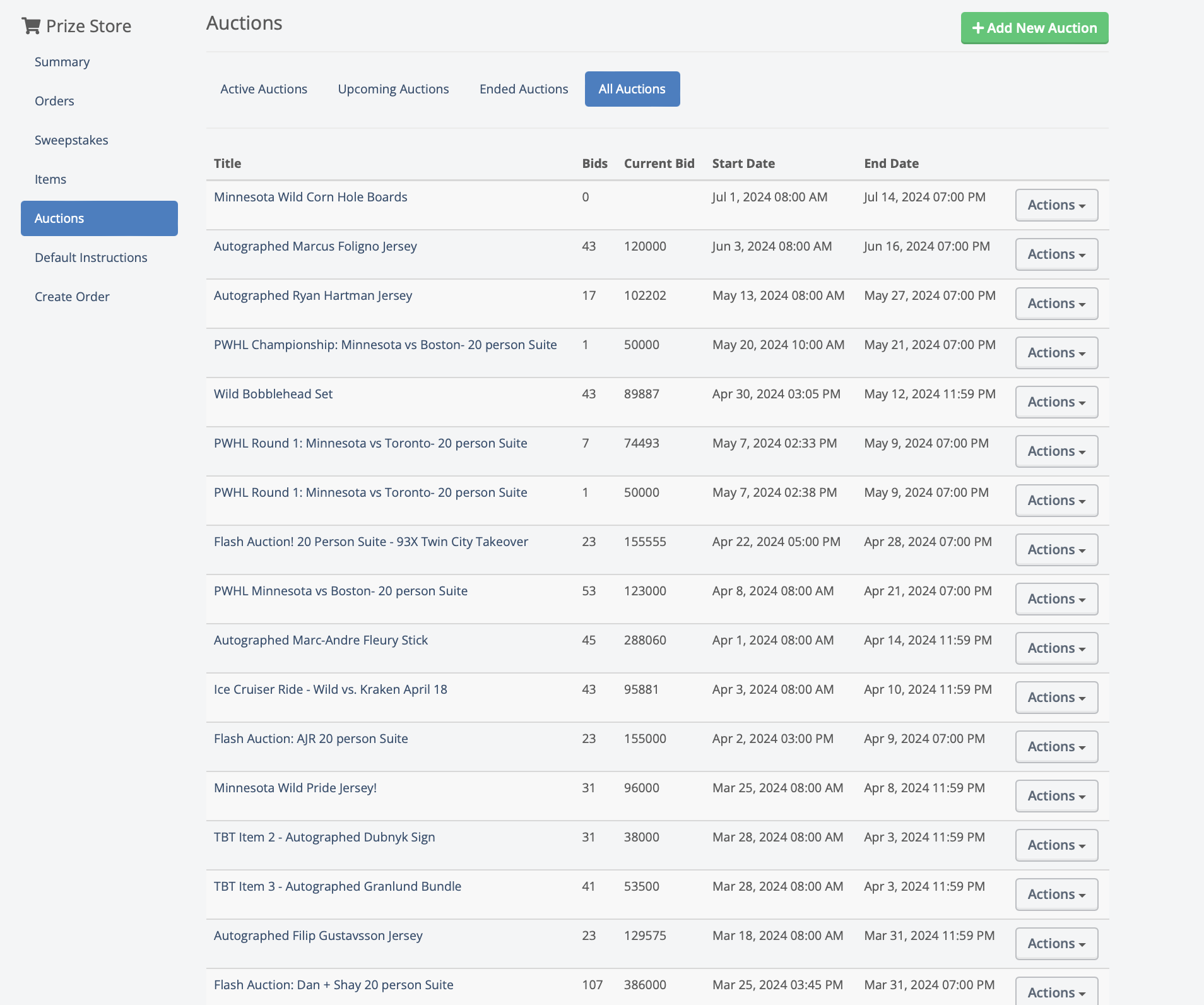
Task: Open Actions dropdown for Wild Bobblehead Set
Action: 1056,402
